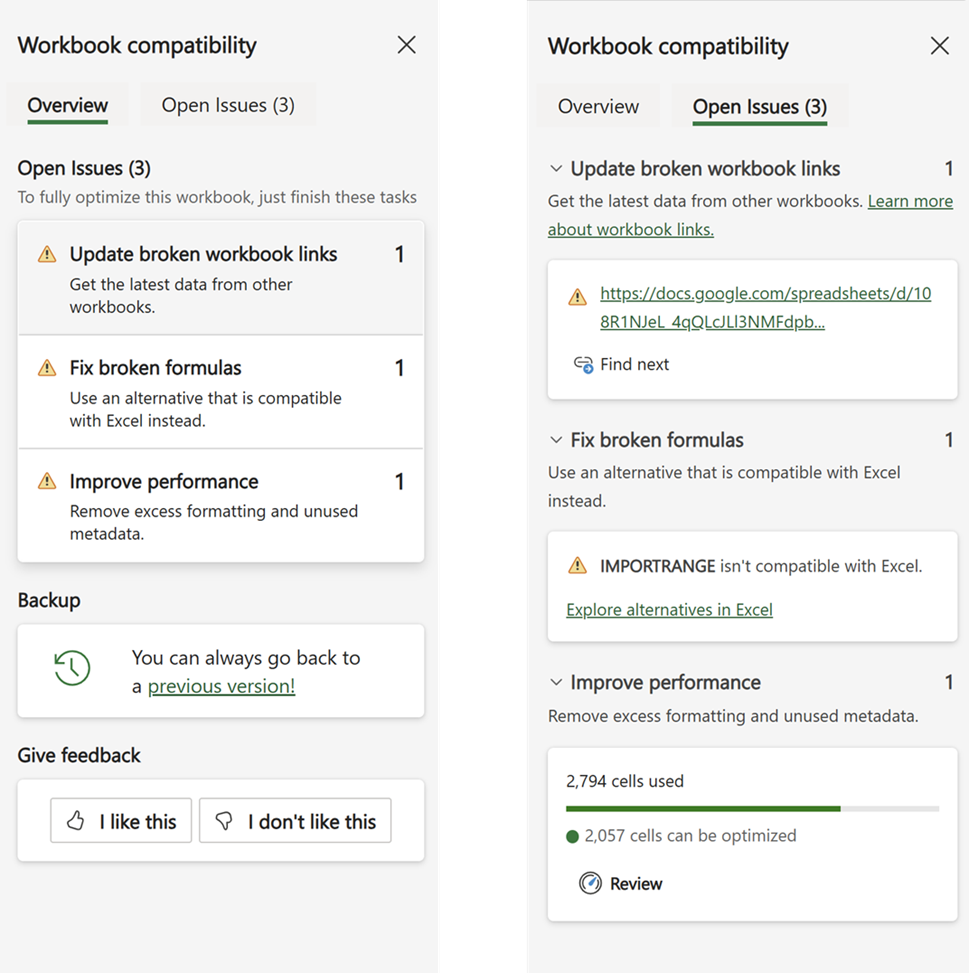Image resolution: width=969 pixels, height=973 pixels.
Task: Close the right Workbook compatibility pane
Action: pyautogui.click(x=939, y=45)
